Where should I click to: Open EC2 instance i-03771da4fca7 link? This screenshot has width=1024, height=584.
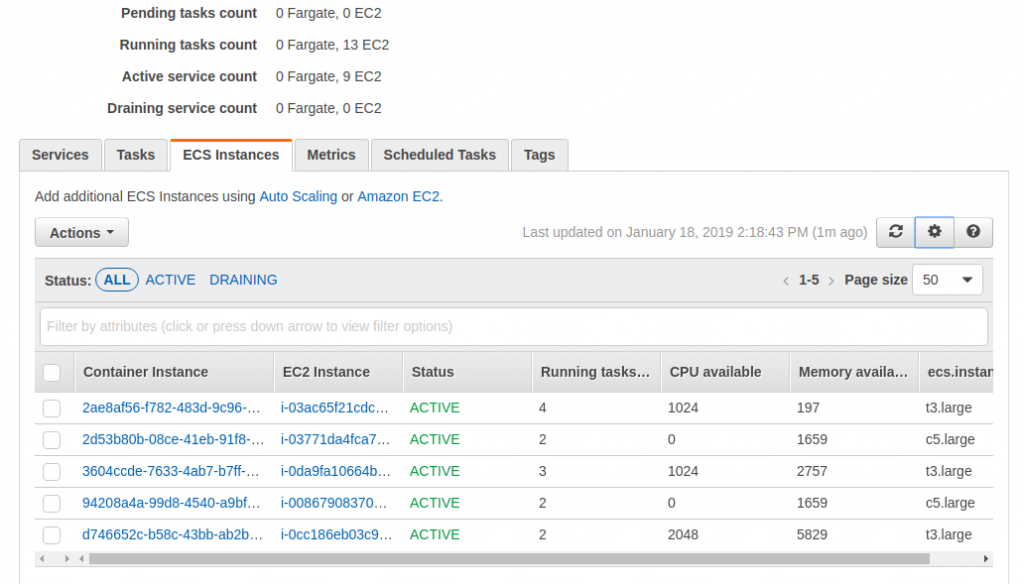(x=335, y=439)
